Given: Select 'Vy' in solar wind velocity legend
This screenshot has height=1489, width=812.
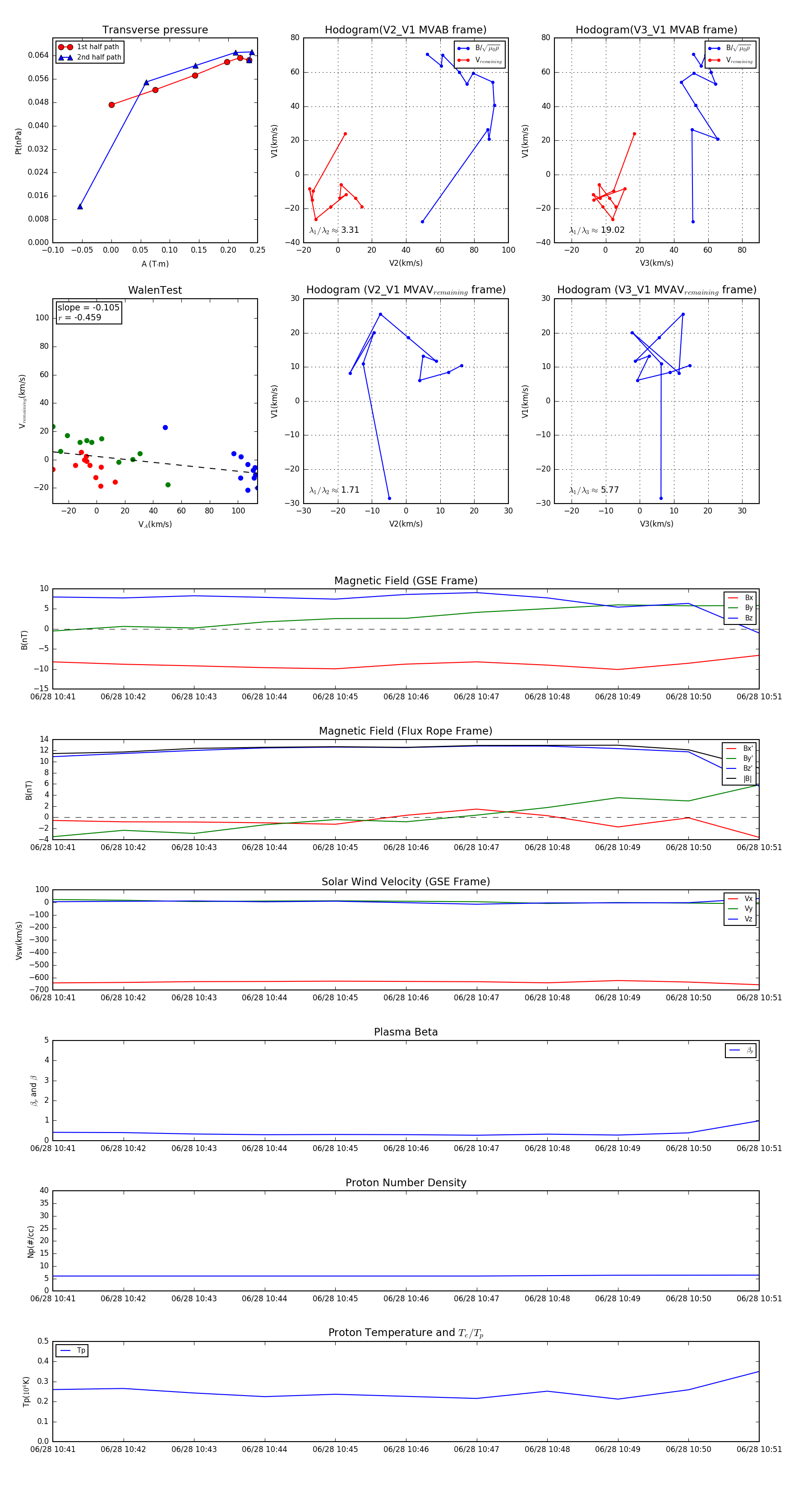Looking at the screenshot, I should pos(740,909).
